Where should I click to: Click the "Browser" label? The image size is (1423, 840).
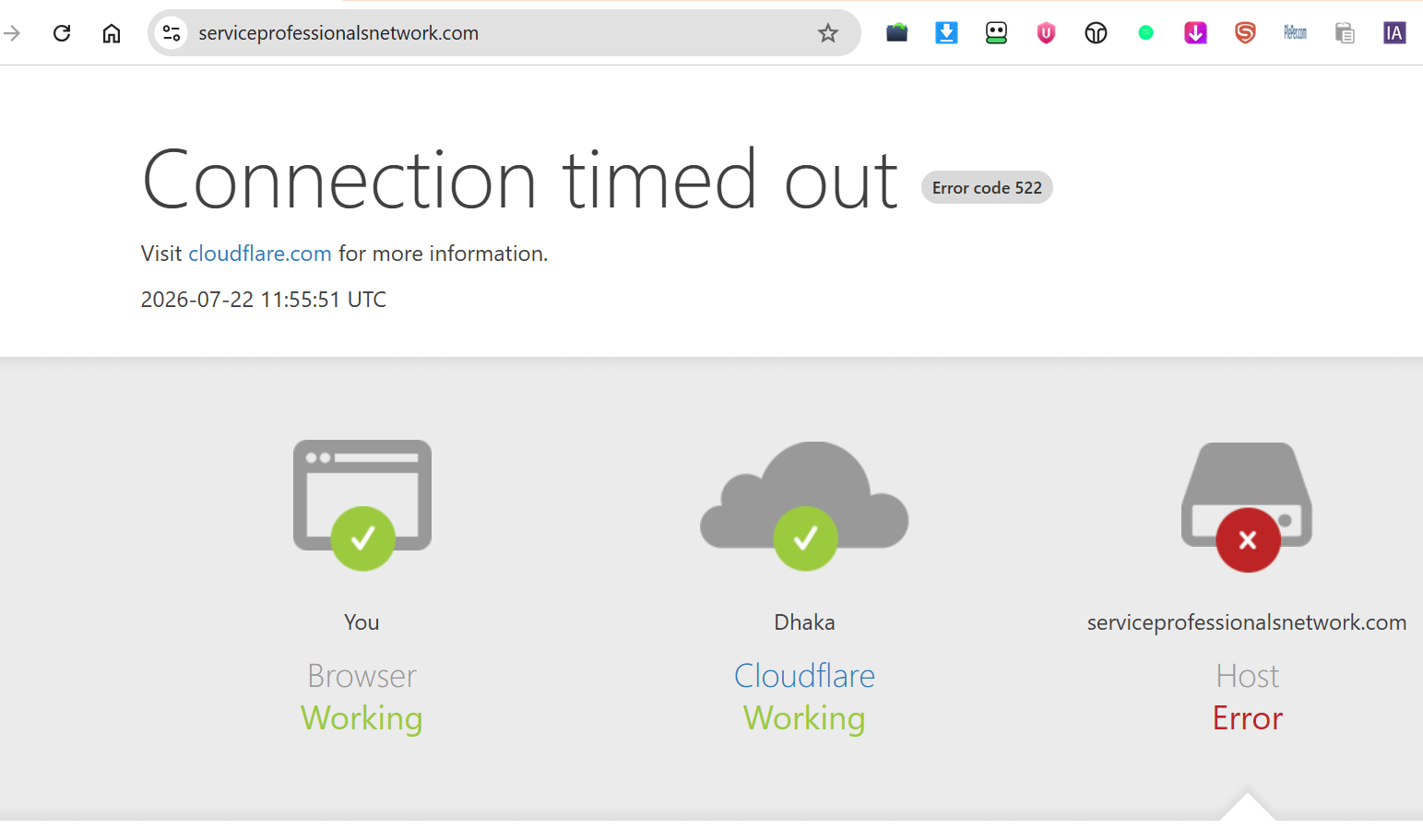point(362,676)
